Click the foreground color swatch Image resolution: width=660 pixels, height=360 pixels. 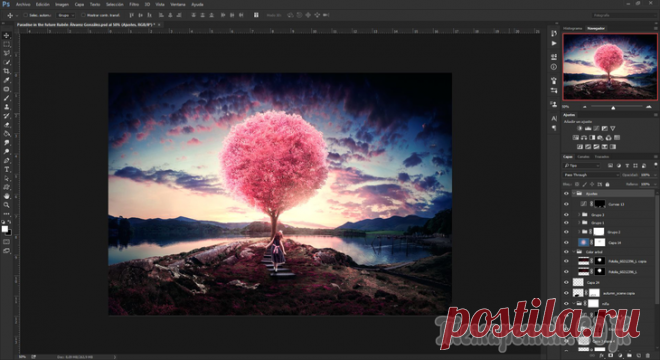(5, 229)
